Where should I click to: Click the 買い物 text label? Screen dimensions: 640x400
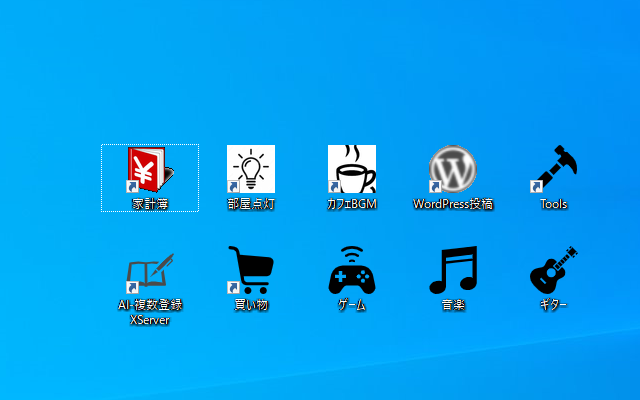point(251,305)
